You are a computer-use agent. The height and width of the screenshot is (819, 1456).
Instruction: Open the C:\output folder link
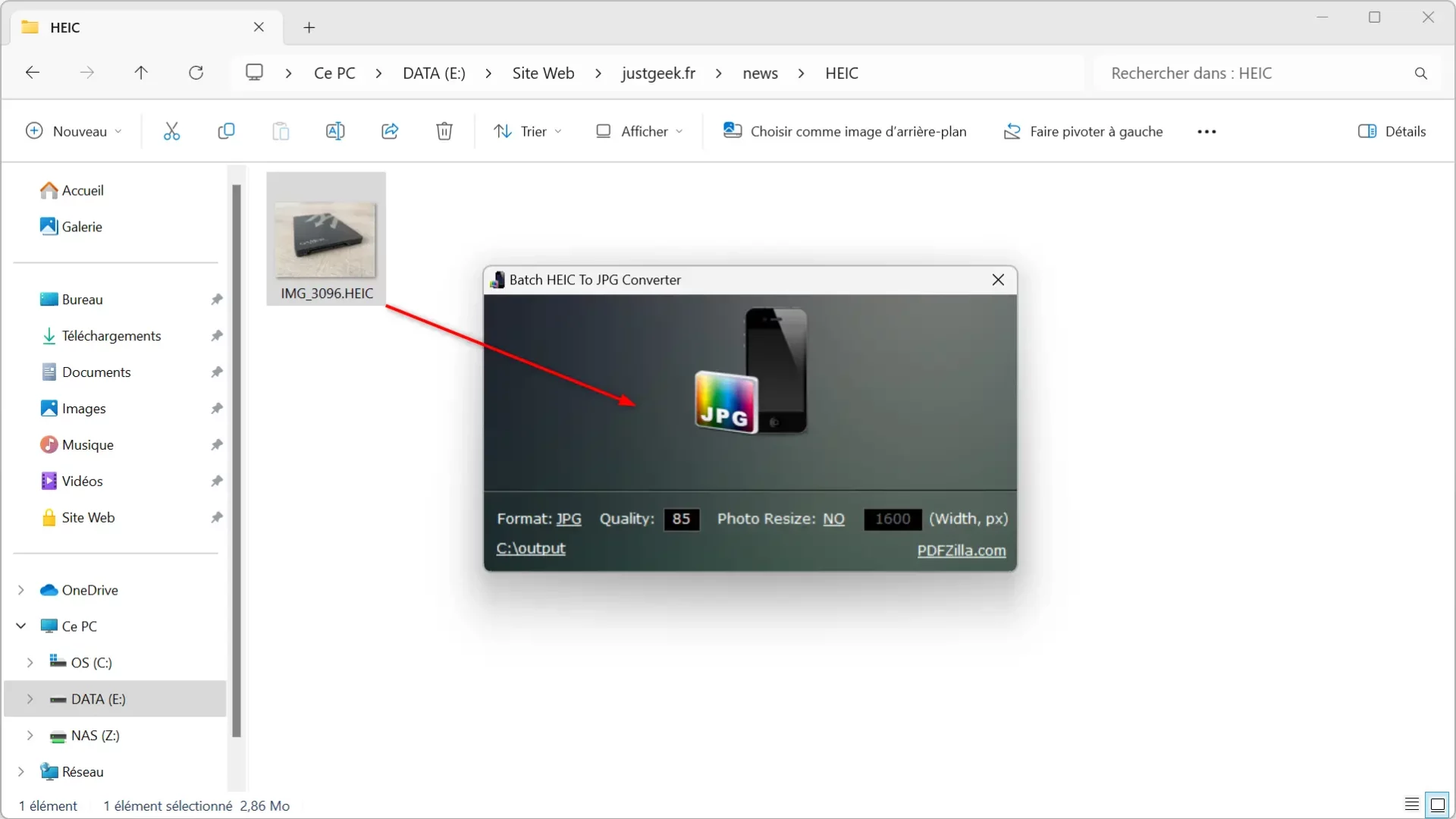pos(531,548)
